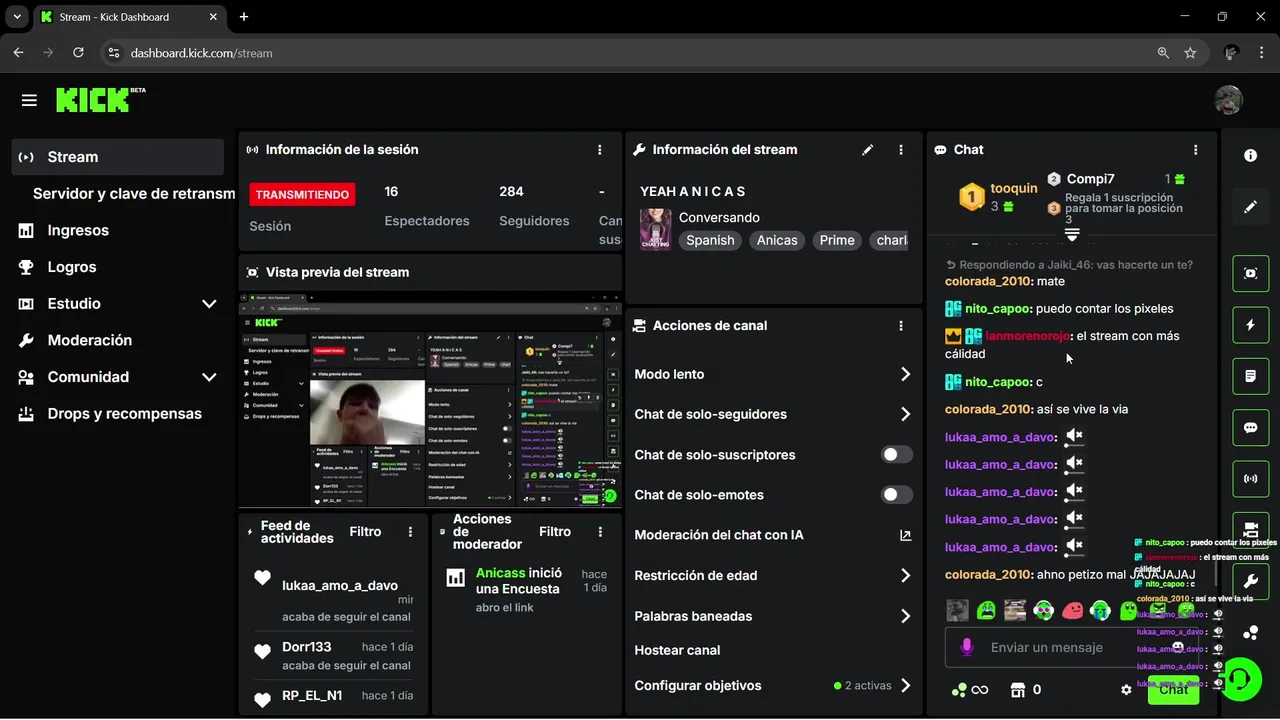Open a new browser tab
Viewport: 1280px width, 720px height.
pyautogui.click(x=244, y=17)
